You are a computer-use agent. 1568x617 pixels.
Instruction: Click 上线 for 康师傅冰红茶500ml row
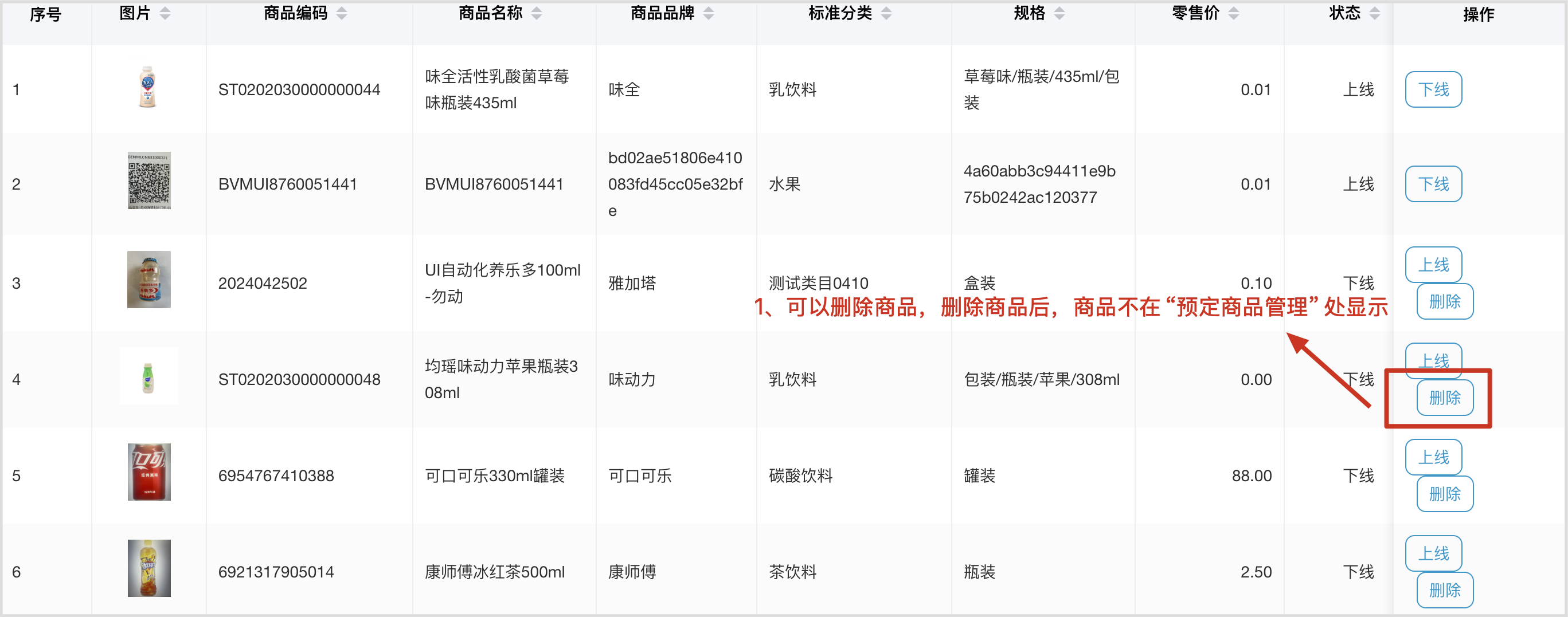(1433, 553)
